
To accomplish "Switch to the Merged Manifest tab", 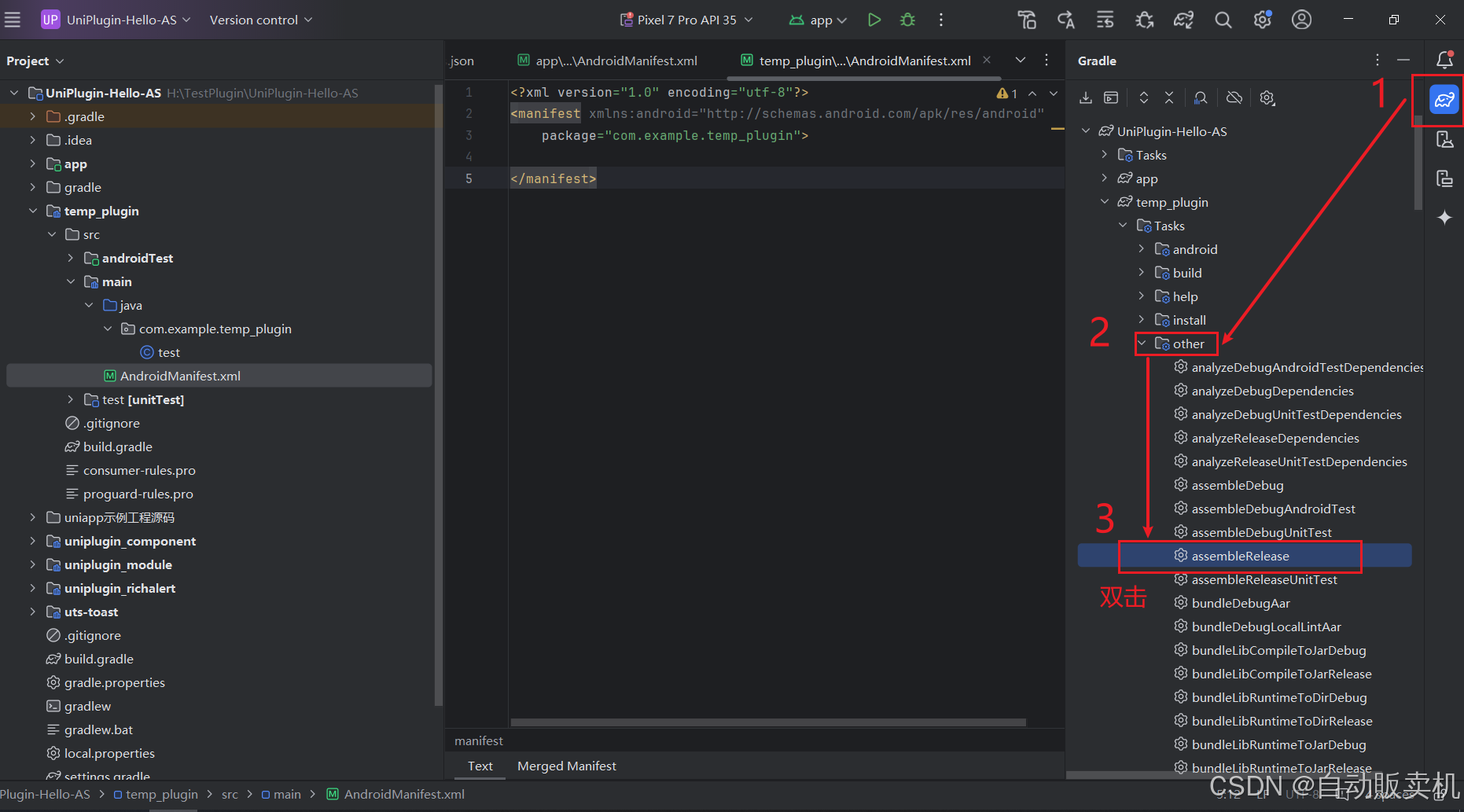I will pos(567,766).
